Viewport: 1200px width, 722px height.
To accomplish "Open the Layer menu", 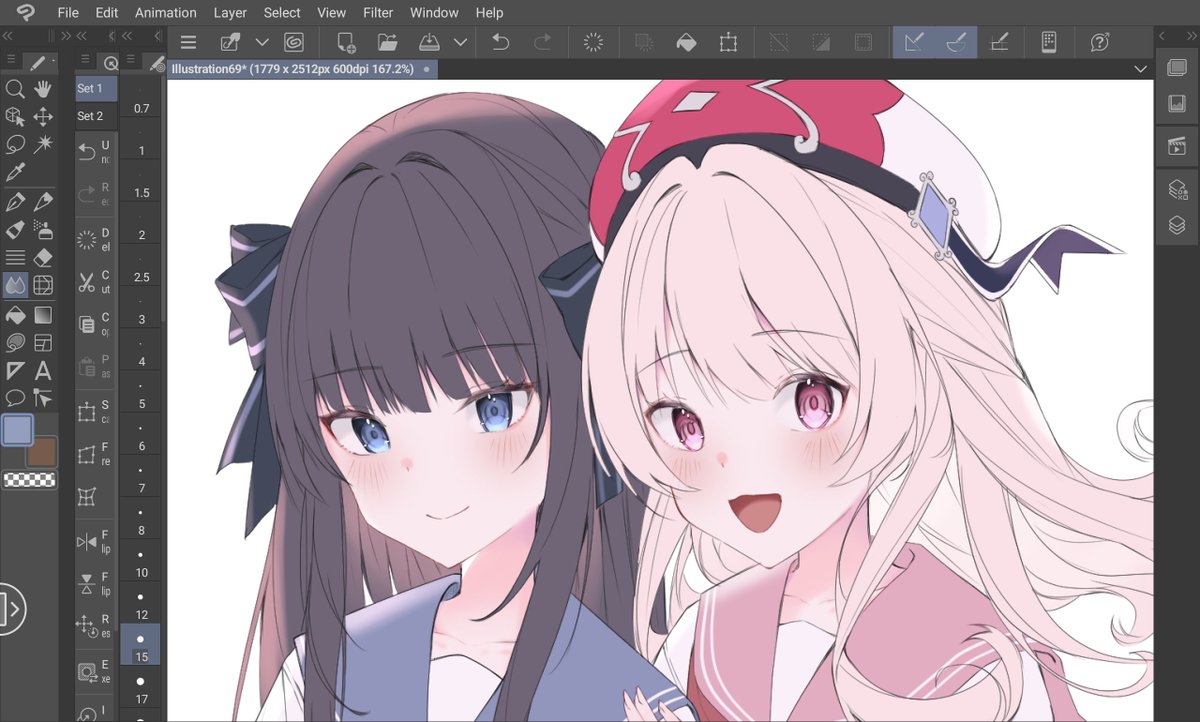I will pos(230,13).
